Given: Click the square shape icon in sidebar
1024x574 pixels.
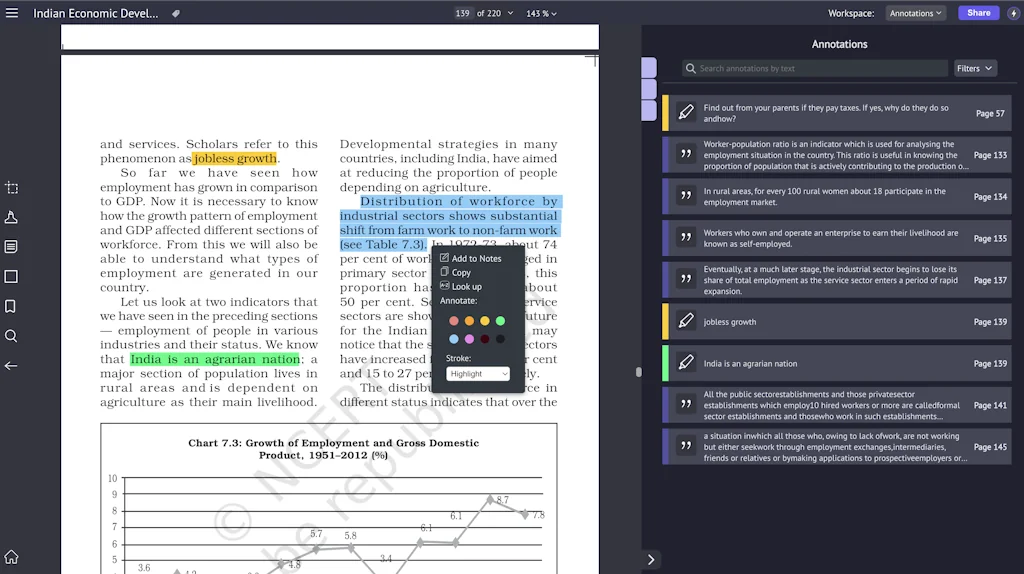Looking at the screenshot, I should [11, 276].
